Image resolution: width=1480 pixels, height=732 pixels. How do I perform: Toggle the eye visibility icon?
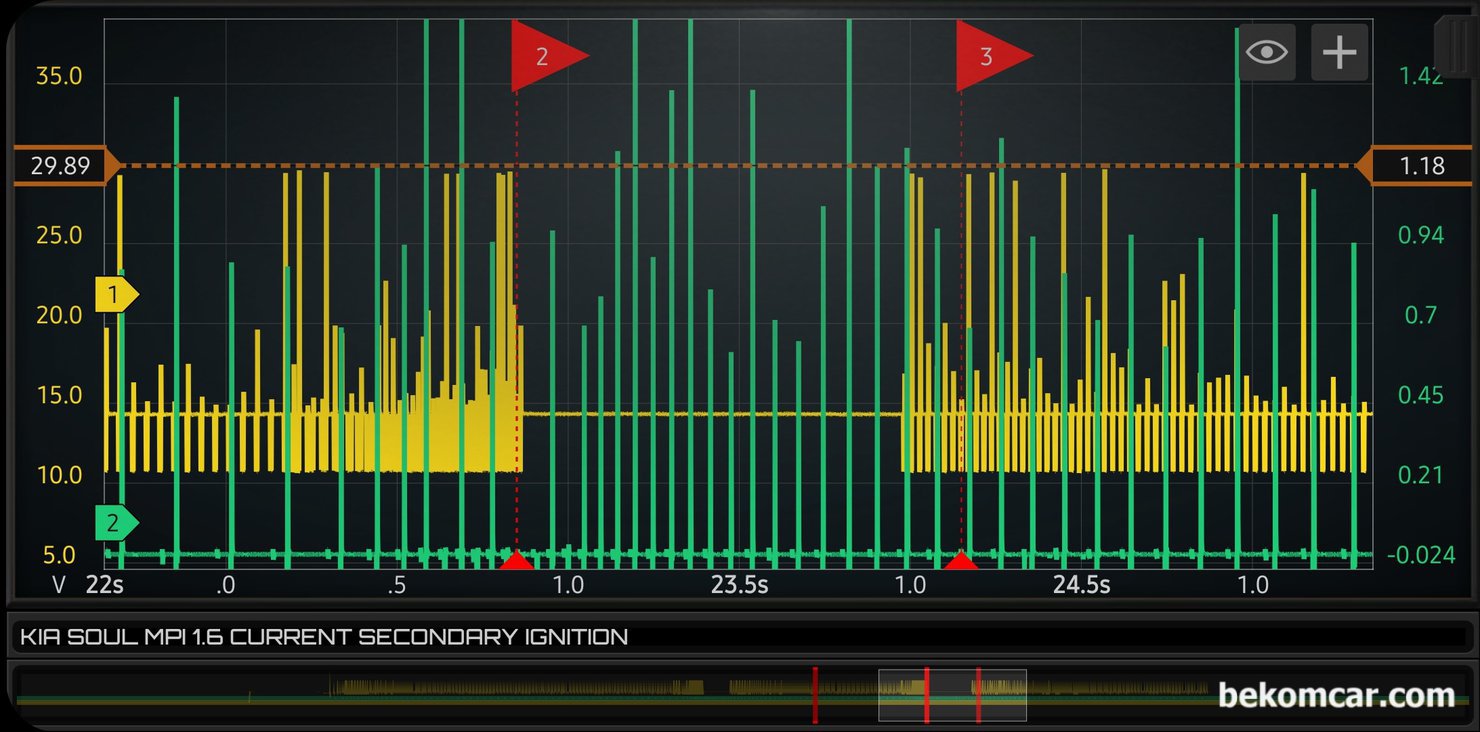tap(1267, 52)
